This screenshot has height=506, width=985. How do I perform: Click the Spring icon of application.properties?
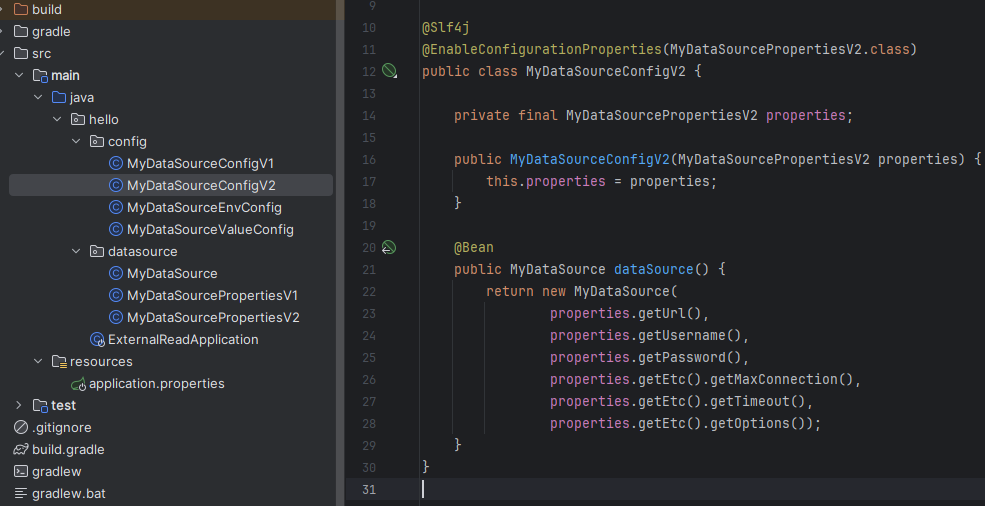click(79, 384)
